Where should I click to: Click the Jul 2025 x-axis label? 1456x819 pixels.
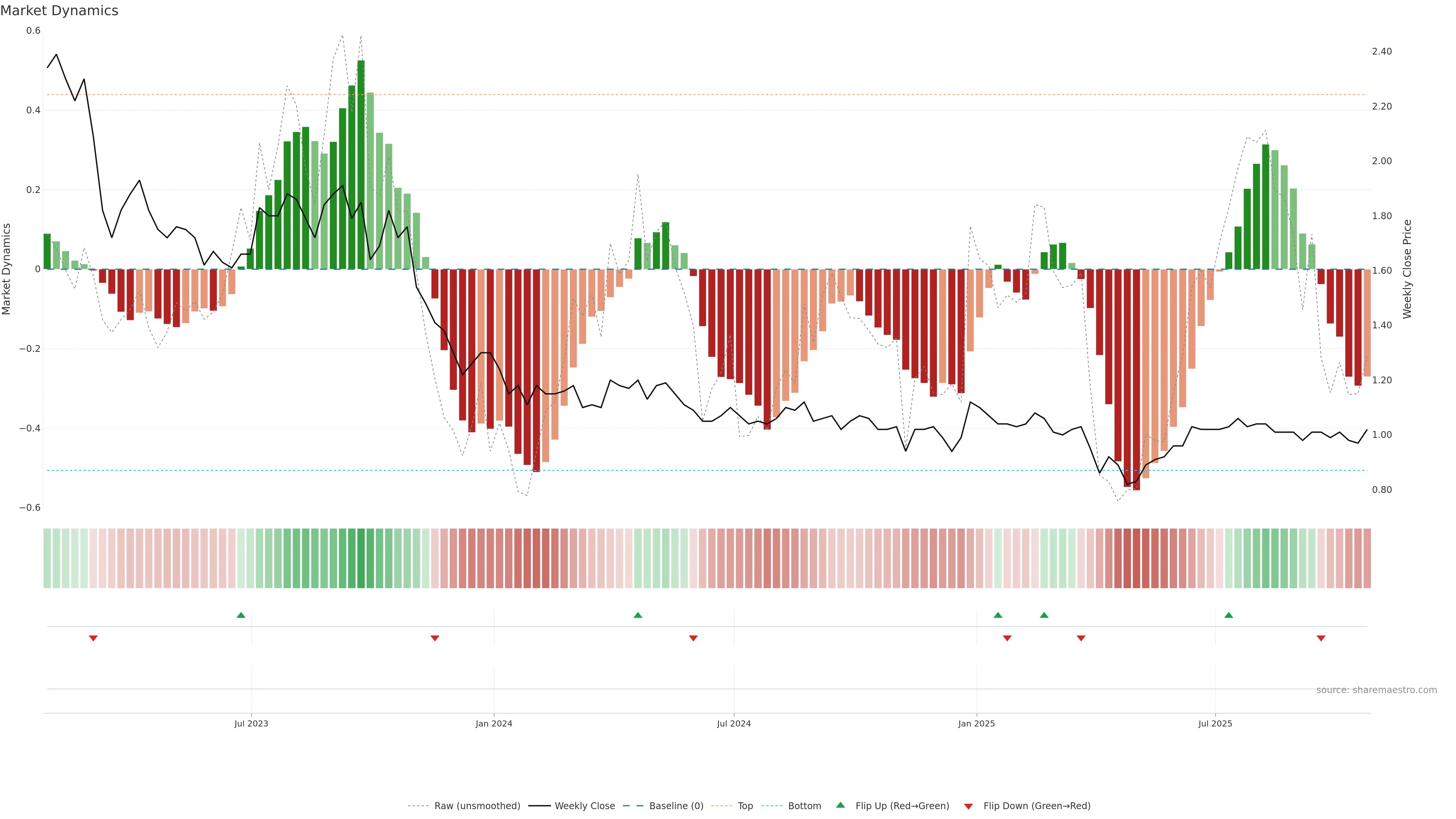[1214, 723]
